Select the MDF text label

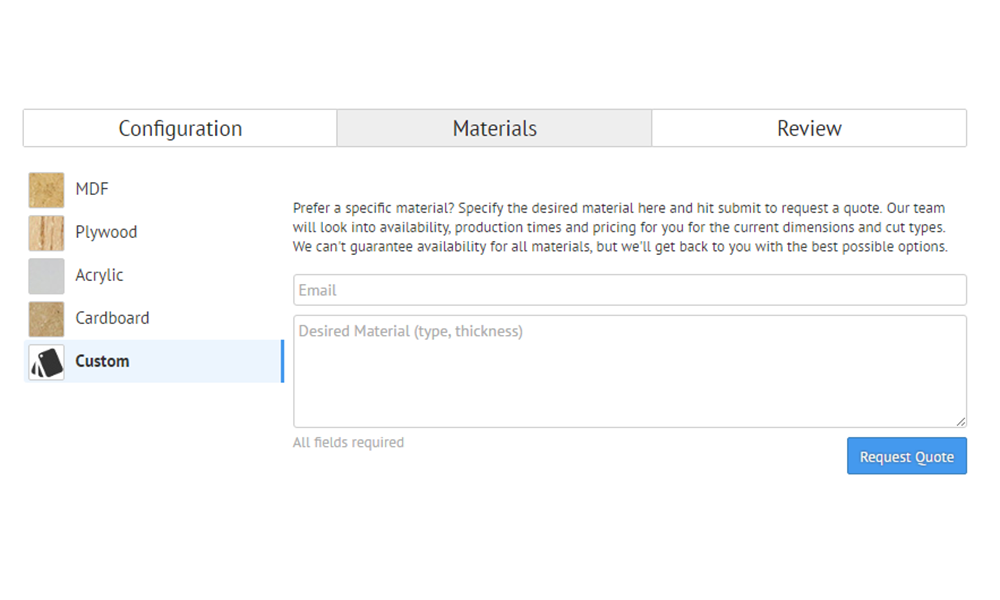[x=92, y=189]
